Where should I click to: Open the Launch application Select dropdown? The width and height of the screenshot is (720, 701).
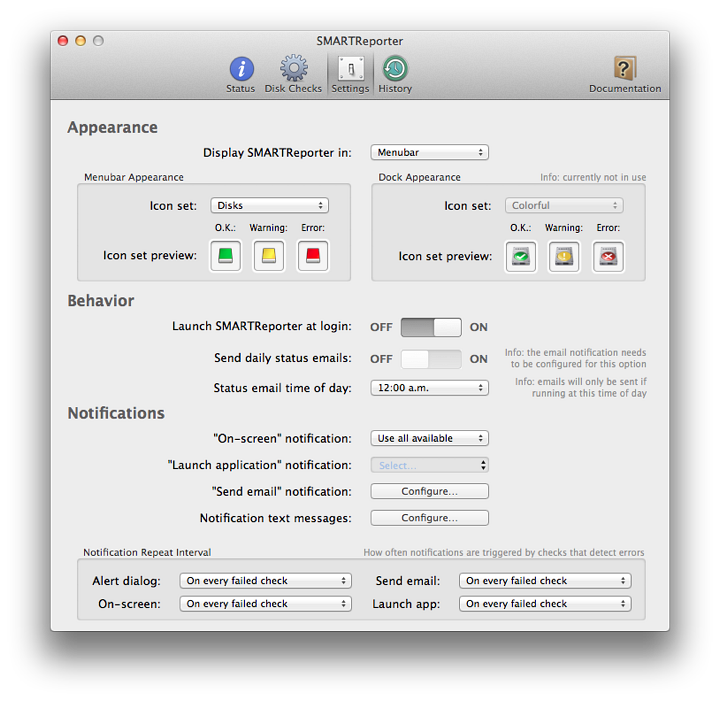pyautogui.click(x=430, y=465)
